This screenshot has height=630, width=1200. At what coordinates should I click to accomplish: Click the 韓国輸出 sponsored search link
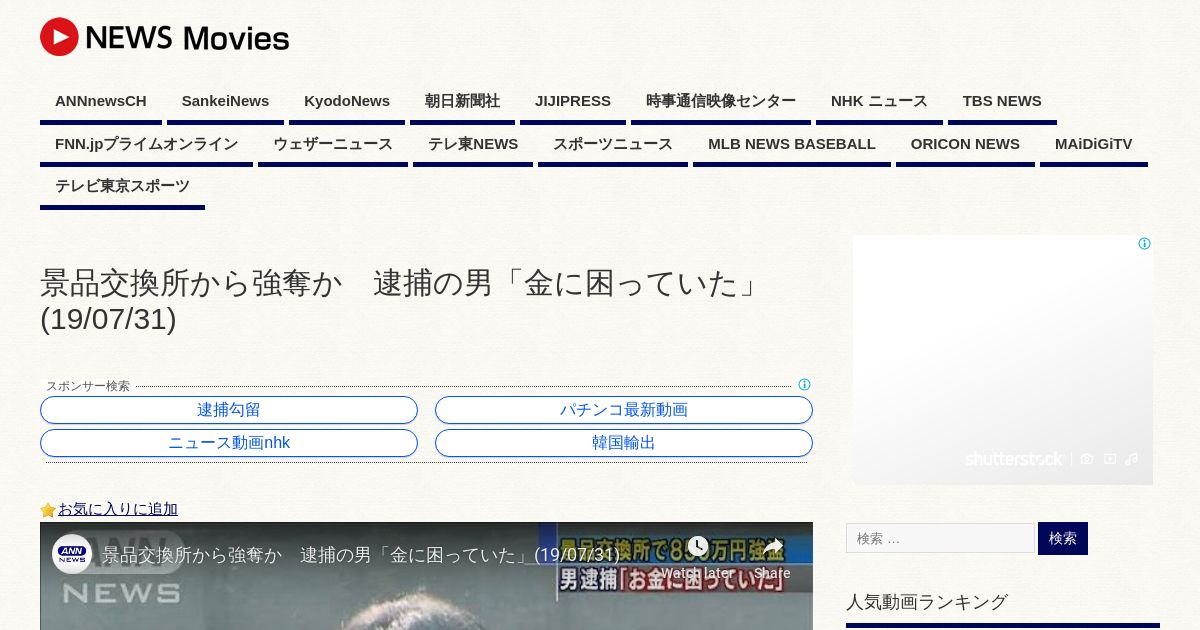click(624, 443)
